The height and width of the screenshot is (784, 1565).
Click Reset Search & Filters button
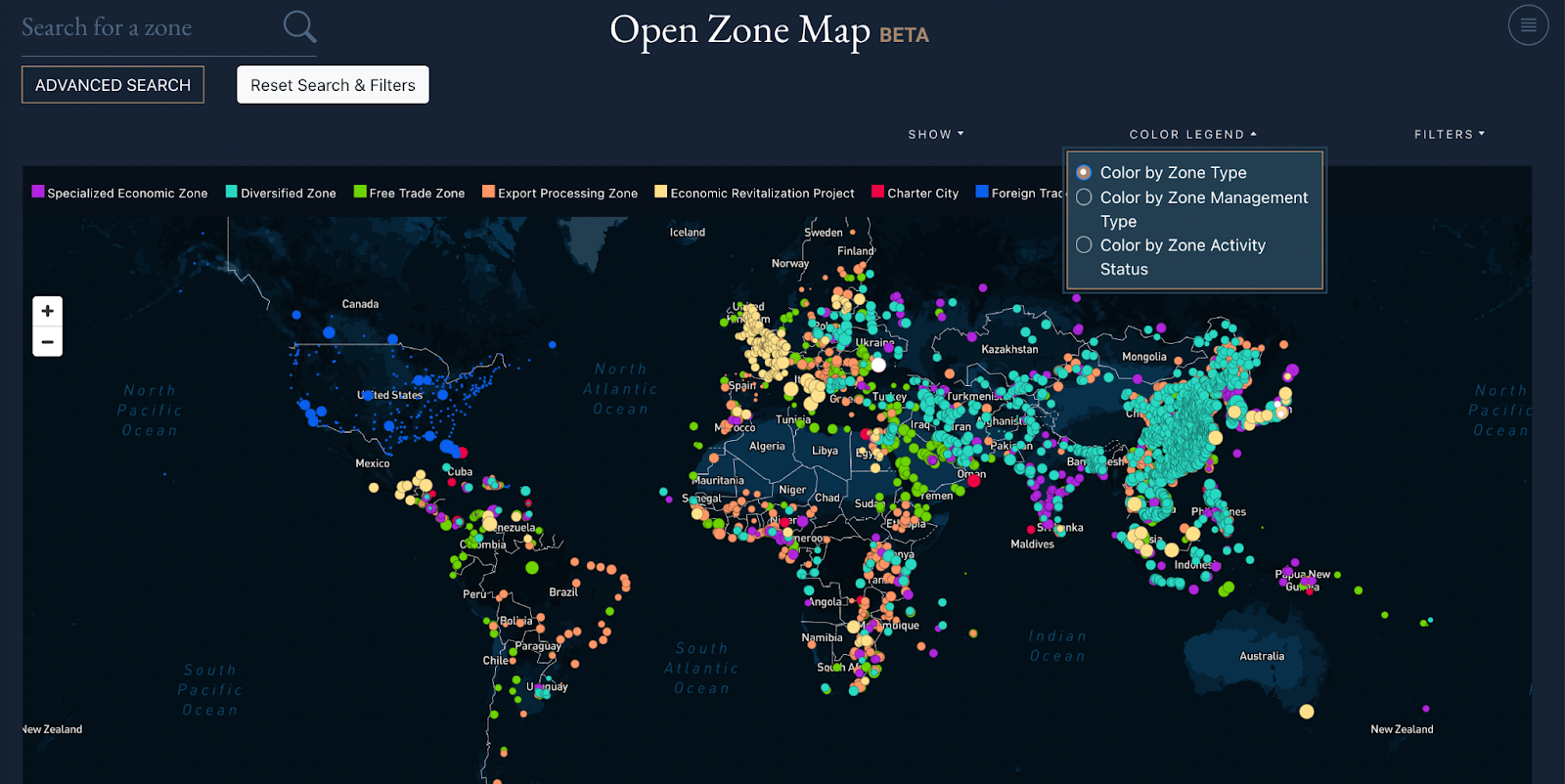pyautogui.click(x=333, y=85)
